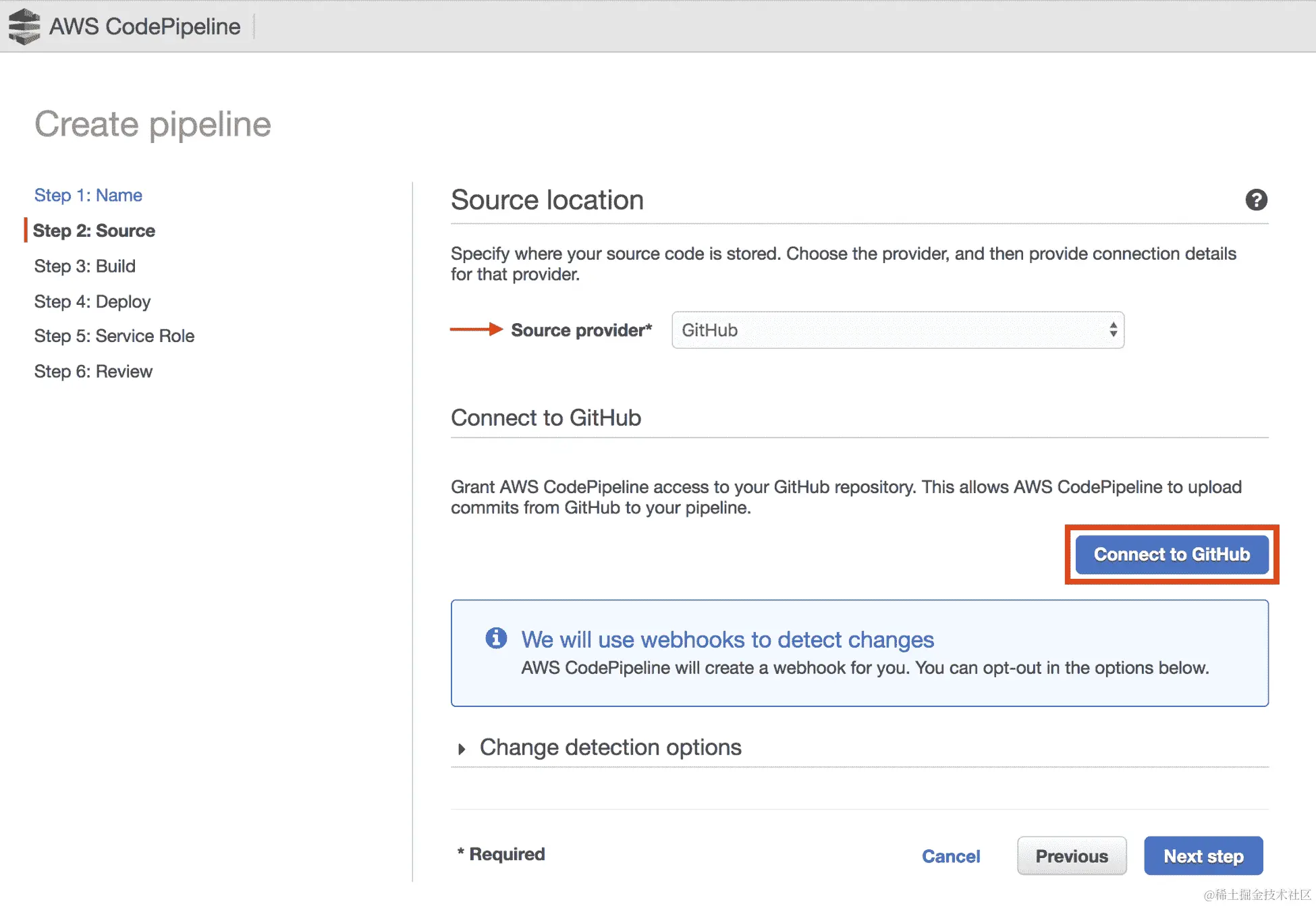1316x906 pixels.
Task: Go to Step 1: Name
Action: click(88, 196)
